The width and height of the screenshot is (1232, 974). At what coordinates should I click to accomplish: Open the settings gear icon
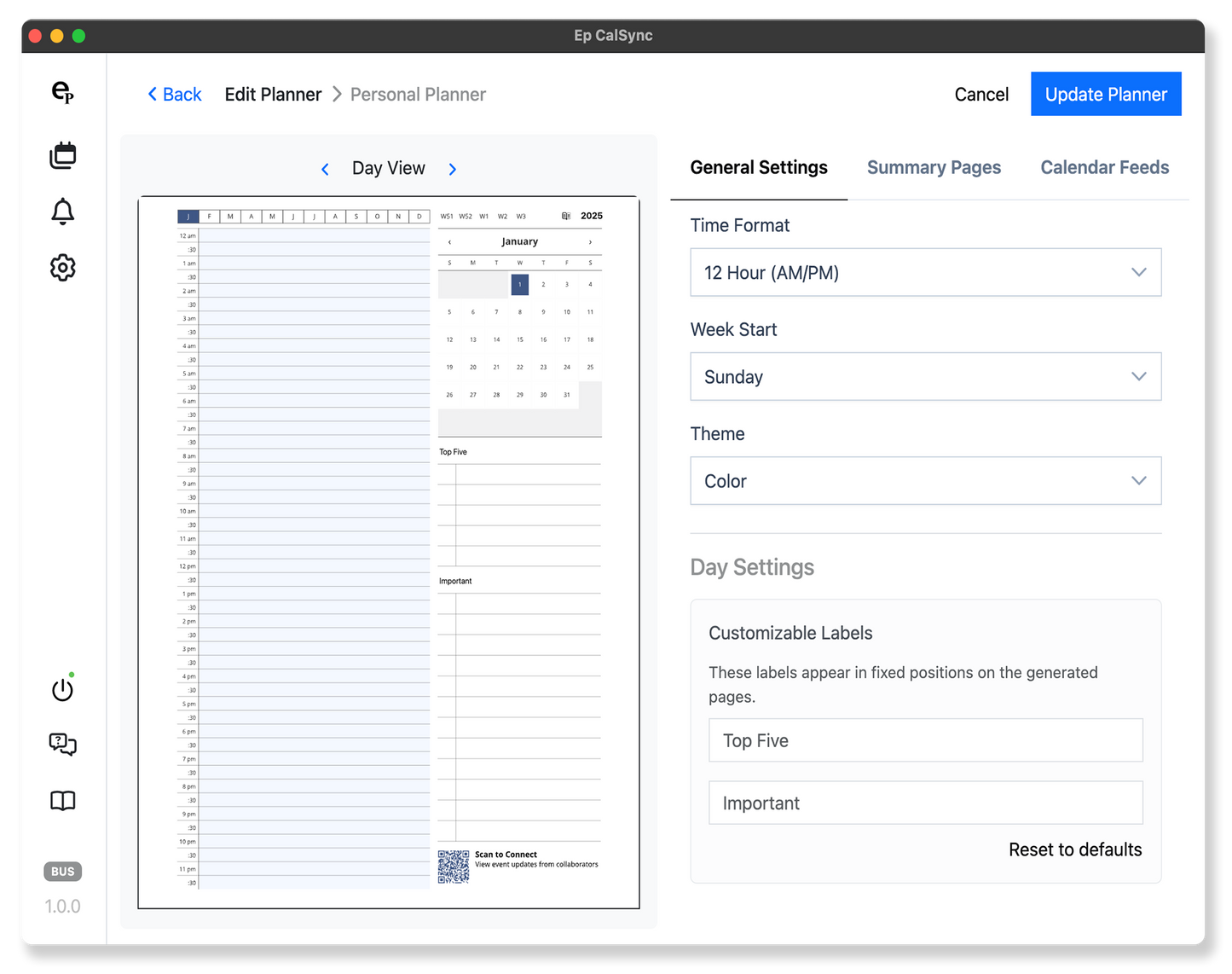coord(62,267)
